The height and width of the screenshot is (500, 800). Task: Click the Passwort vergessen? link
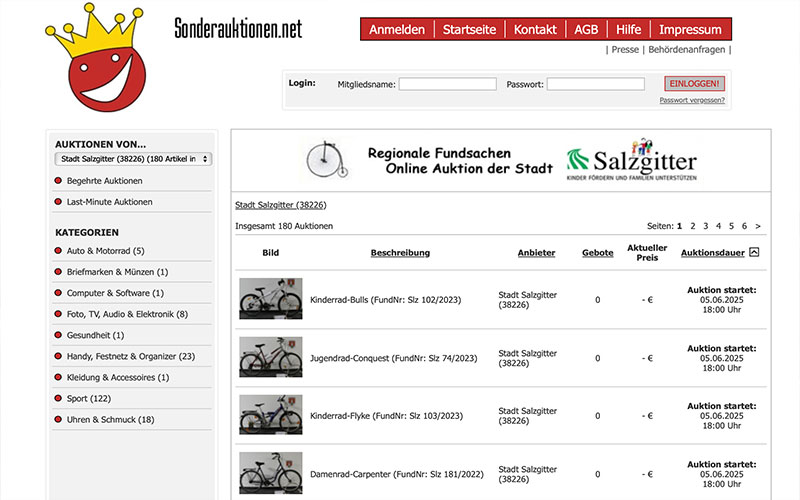point(692,100)
